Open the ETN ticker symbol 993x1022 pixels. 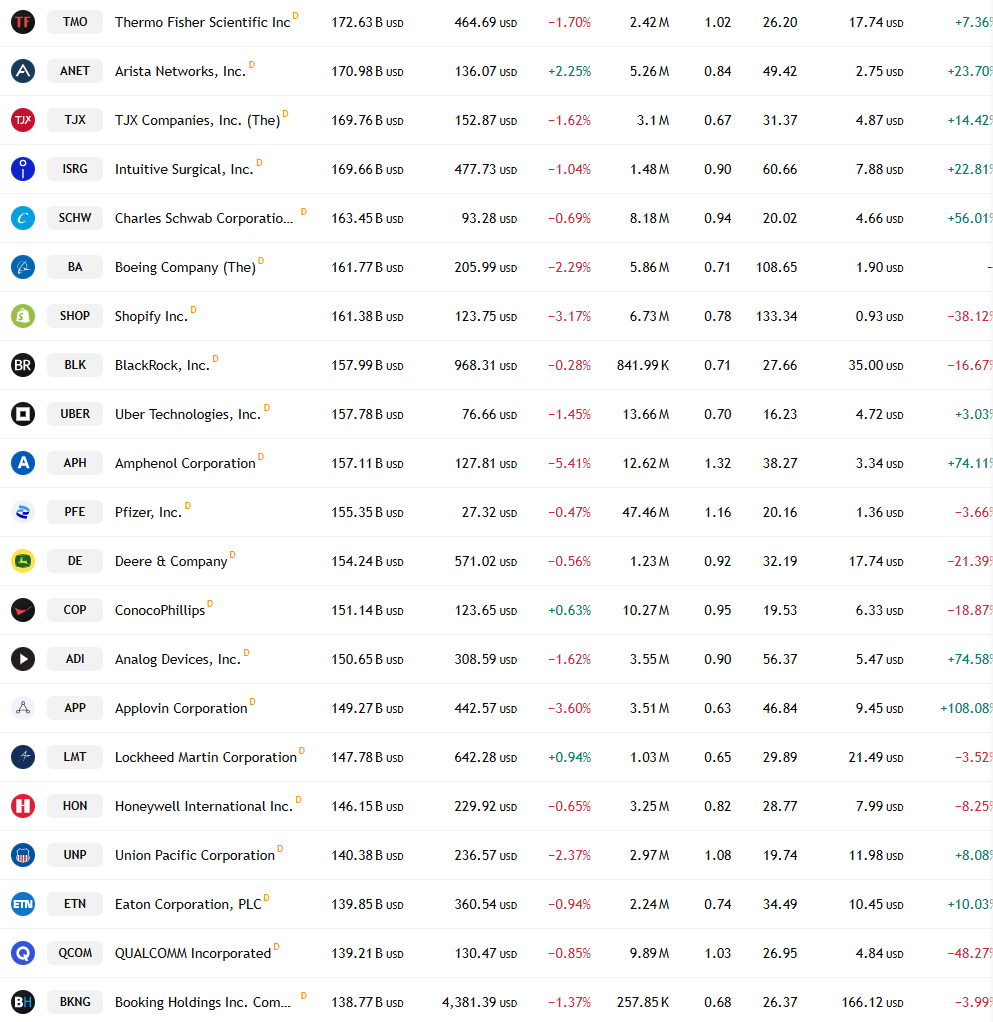75,904
